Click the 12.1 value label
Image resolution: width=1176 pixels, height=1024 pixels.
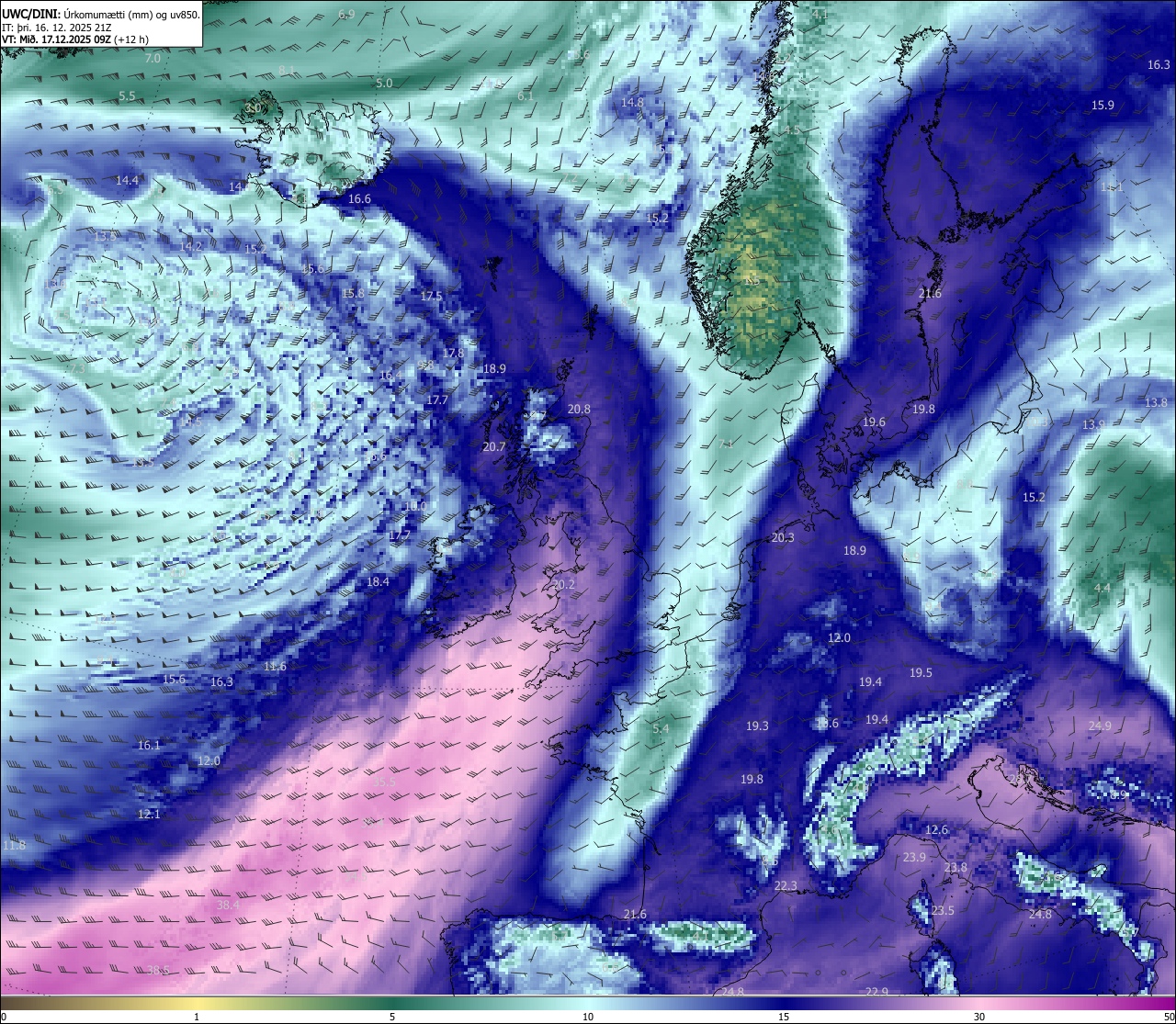click(149, 815)
